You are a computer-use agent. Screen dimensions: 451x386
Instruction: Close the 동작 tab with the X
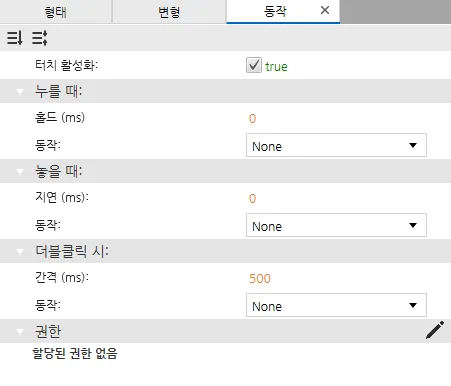click(325, 10)
